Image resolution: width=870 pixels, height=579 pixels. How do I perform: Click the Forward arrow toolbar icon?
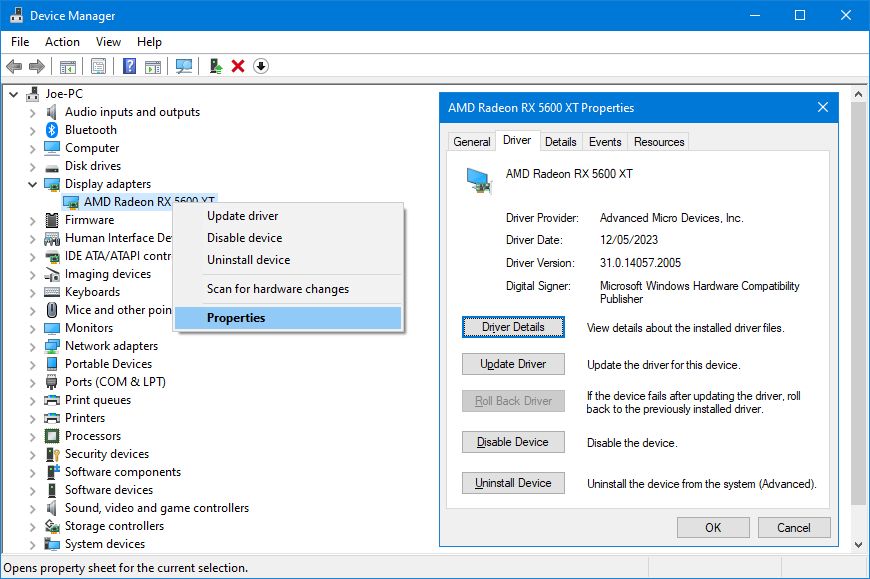pos(37,67)
